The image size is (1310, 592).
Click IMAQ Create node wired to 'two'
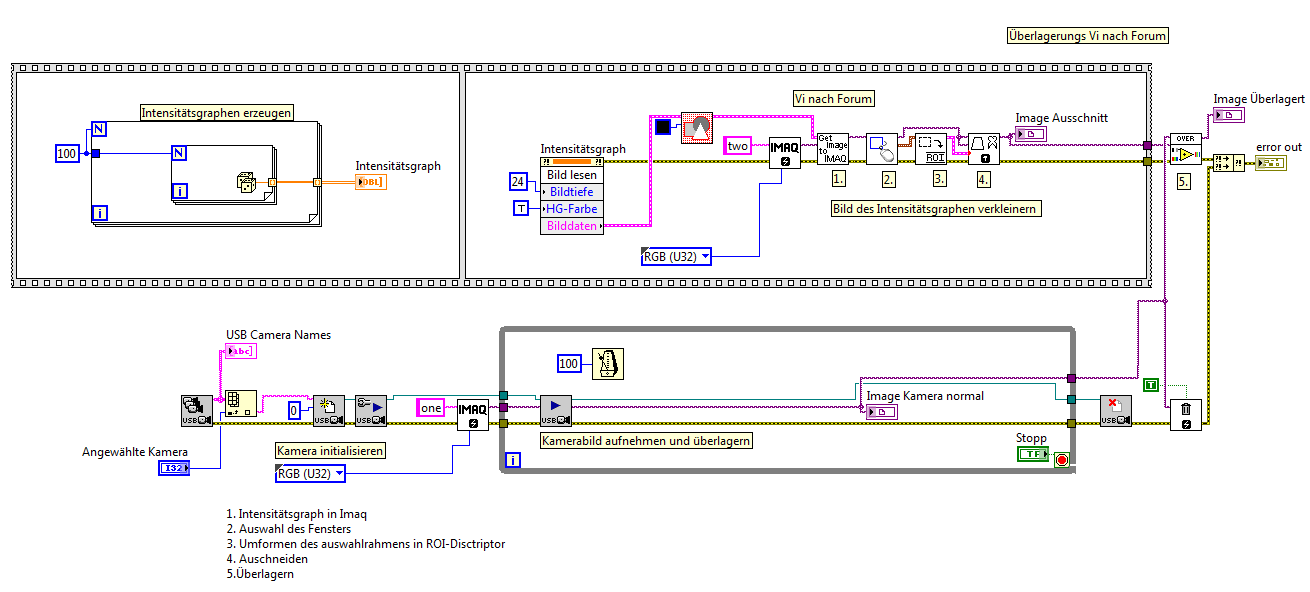coord(784,152)
